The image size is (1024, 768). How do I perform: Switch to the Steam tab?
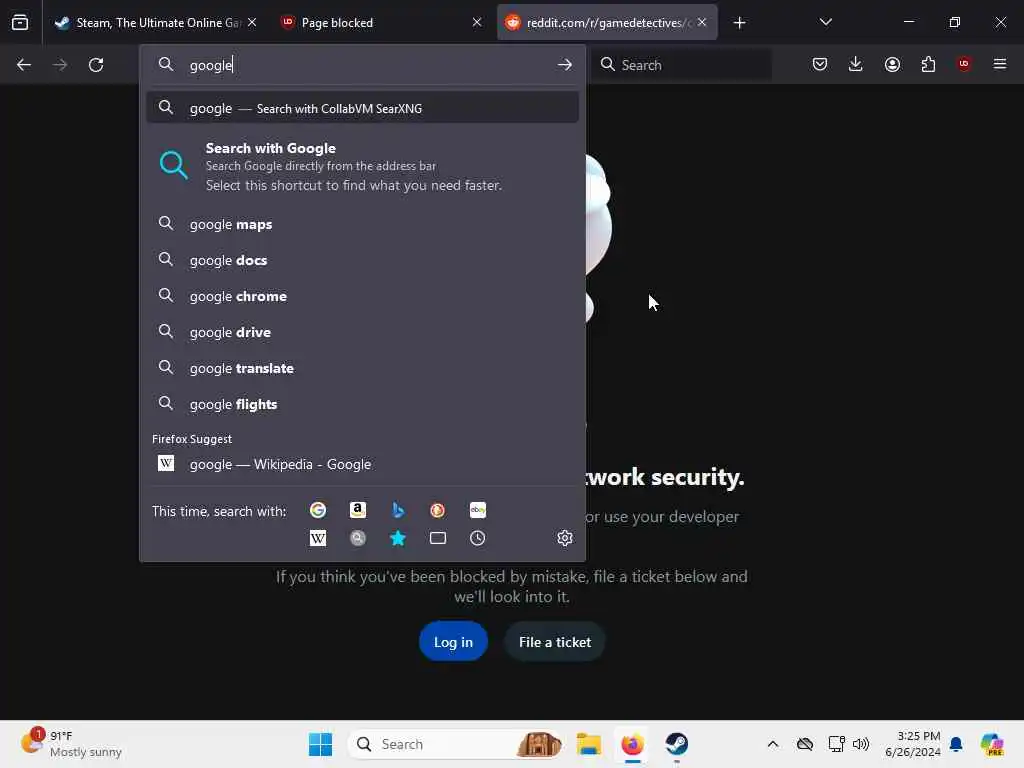pyautogui.click(x=157, y=22)
